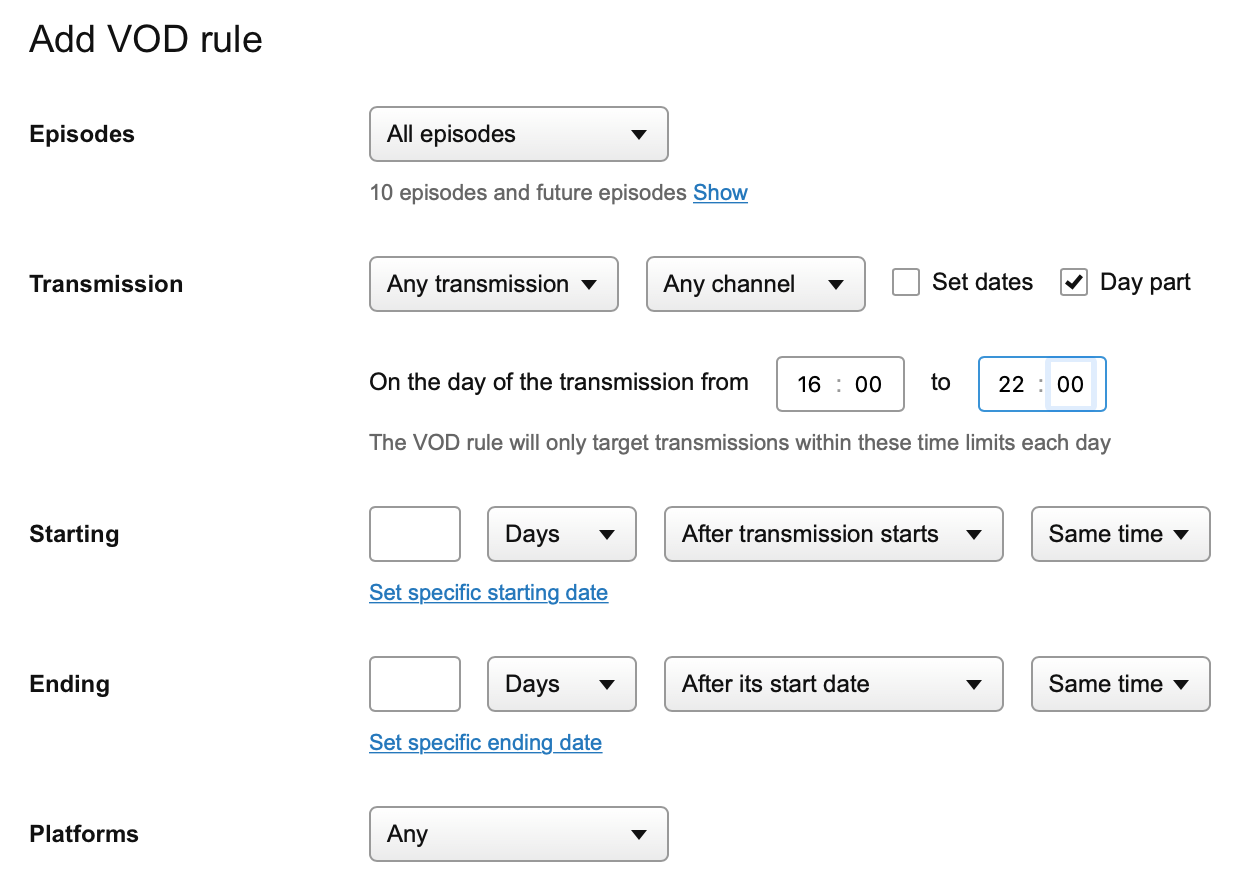Focus the Starting number input field
This screenshot has height=894, width=1254.
(x=415, y=534)
